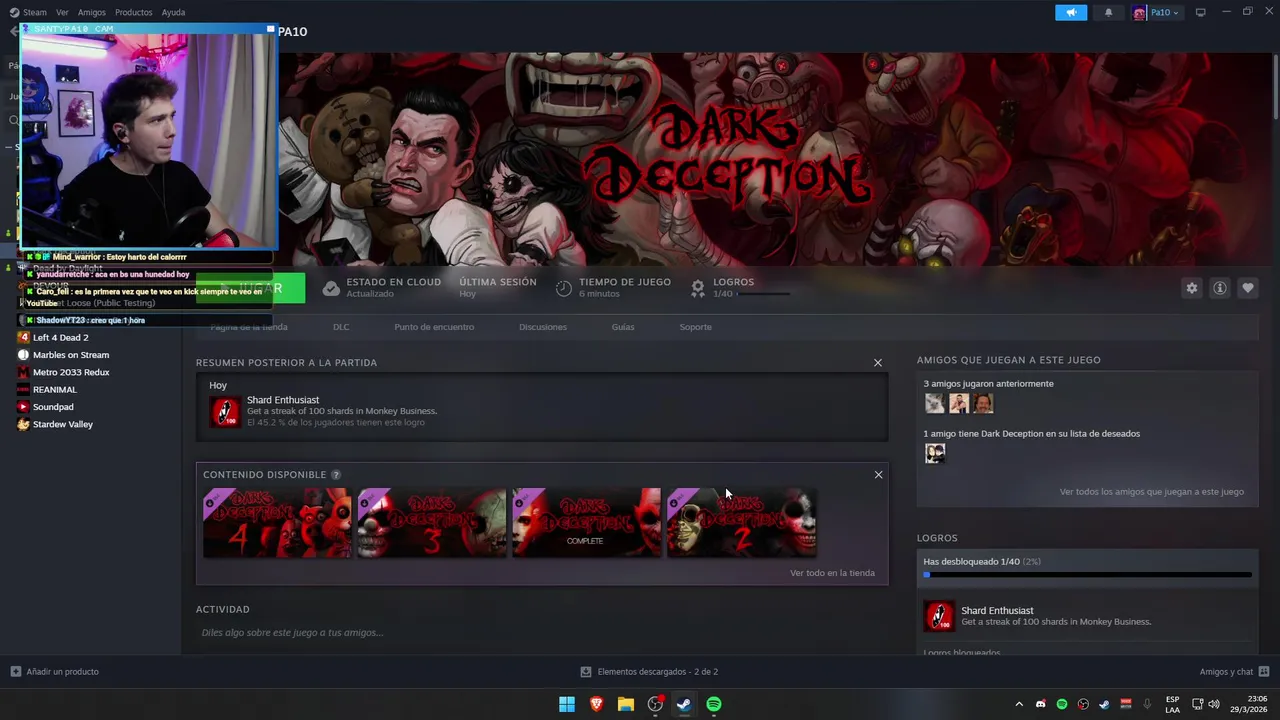Open the Ayuda menu
Screen dimensions: 1280x720
click(173, 13)
